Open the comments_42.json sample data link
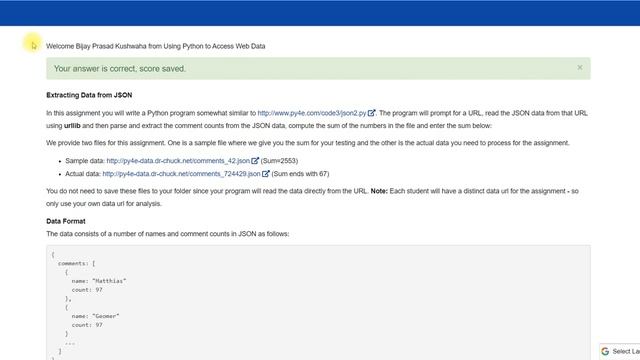Viewport: 640px width, 360px height. (x=178, y=161)
